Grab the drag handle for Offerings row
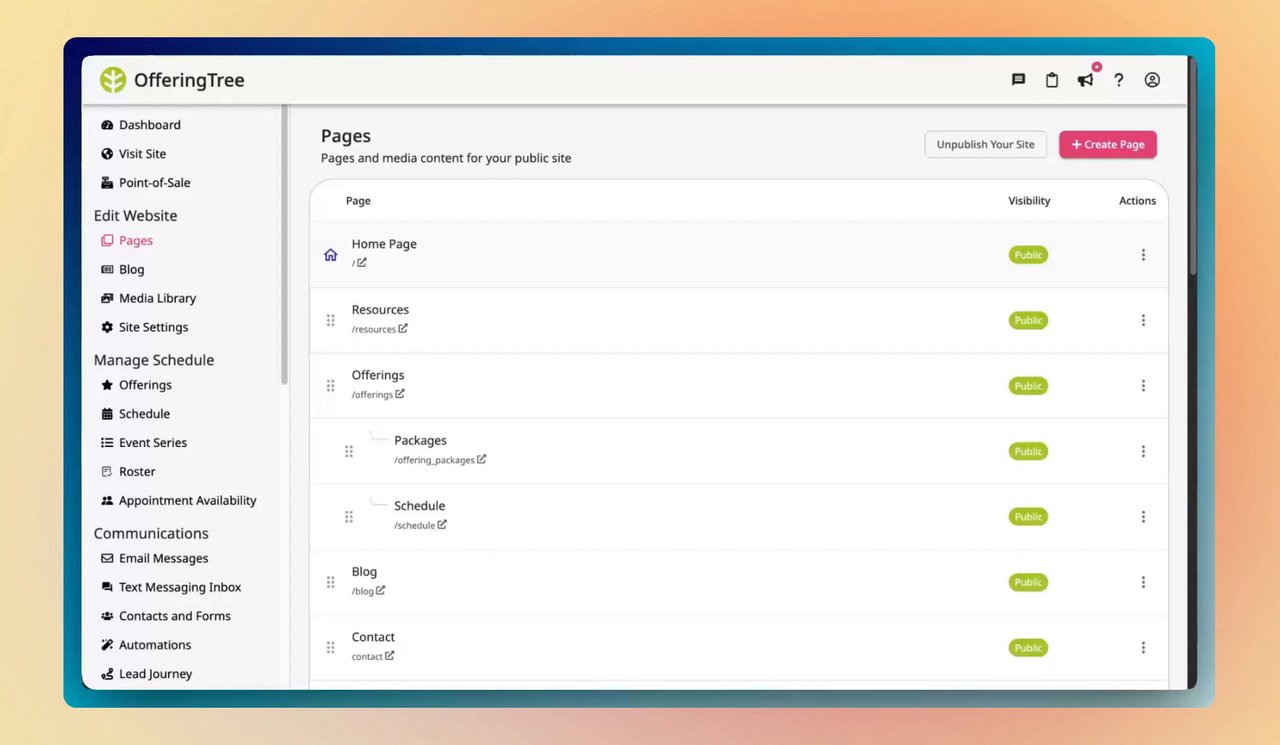 coord(331,386)
